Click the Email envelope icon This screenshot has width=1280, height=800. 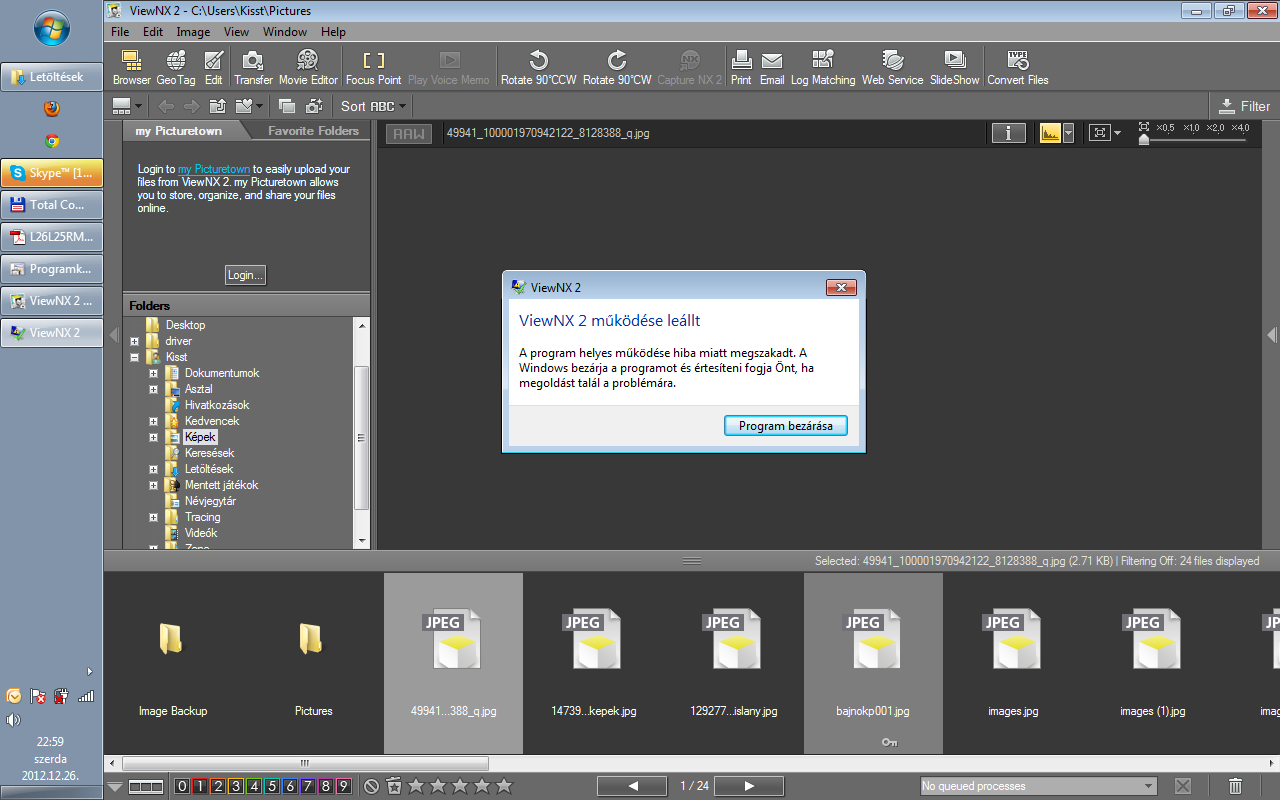(772, 67)
